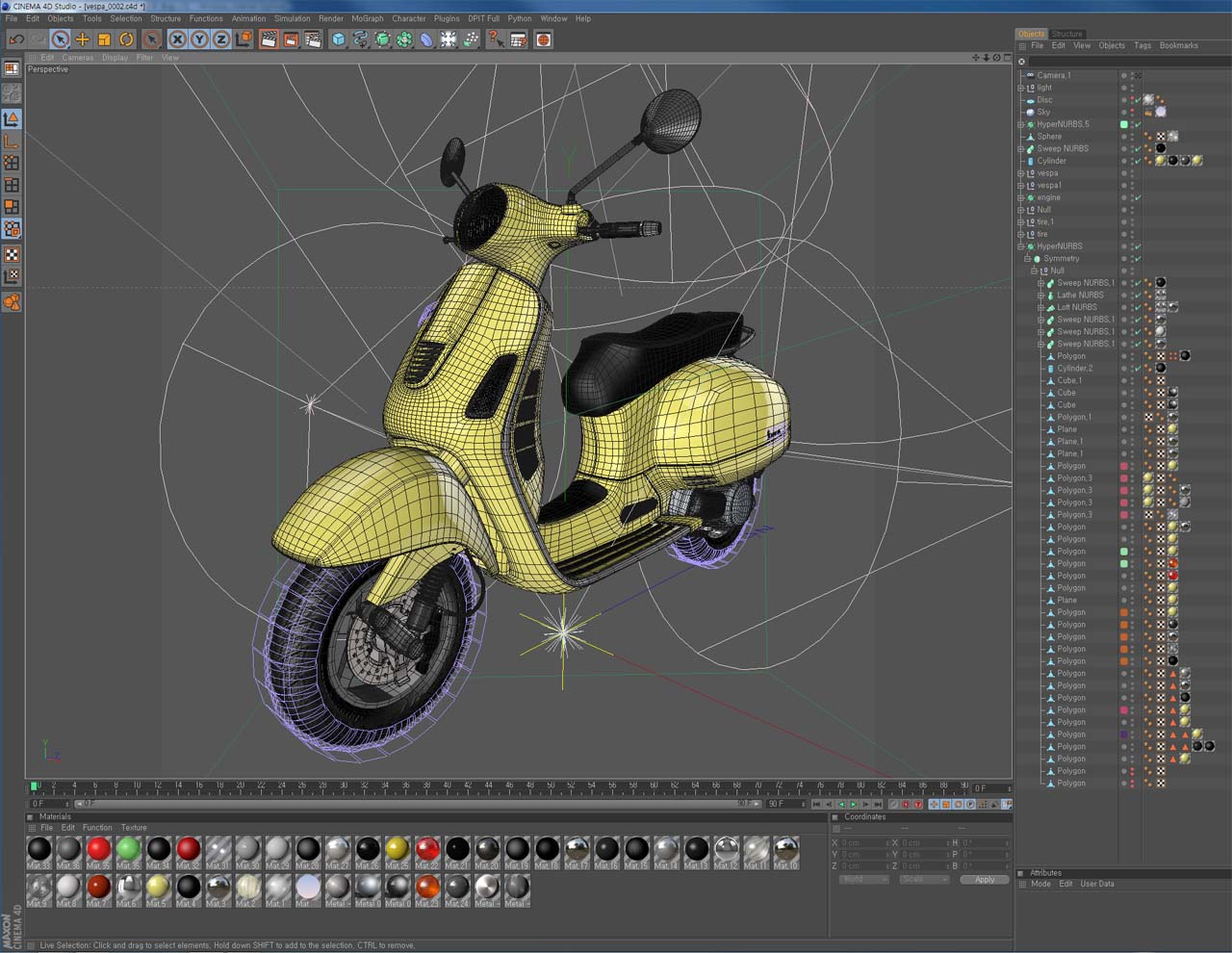Viewport: 1232px width, 953px height.
Task: Click the green play forward button
Action: click(853, 804)
